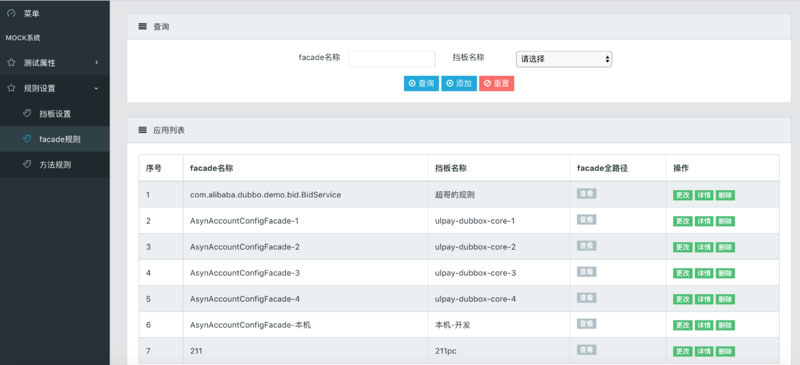The height and width of the screenshot is (365, 800).
Task: View facade path for AsynAccountConfigFacade-本机 row
Action: point(587,324)
